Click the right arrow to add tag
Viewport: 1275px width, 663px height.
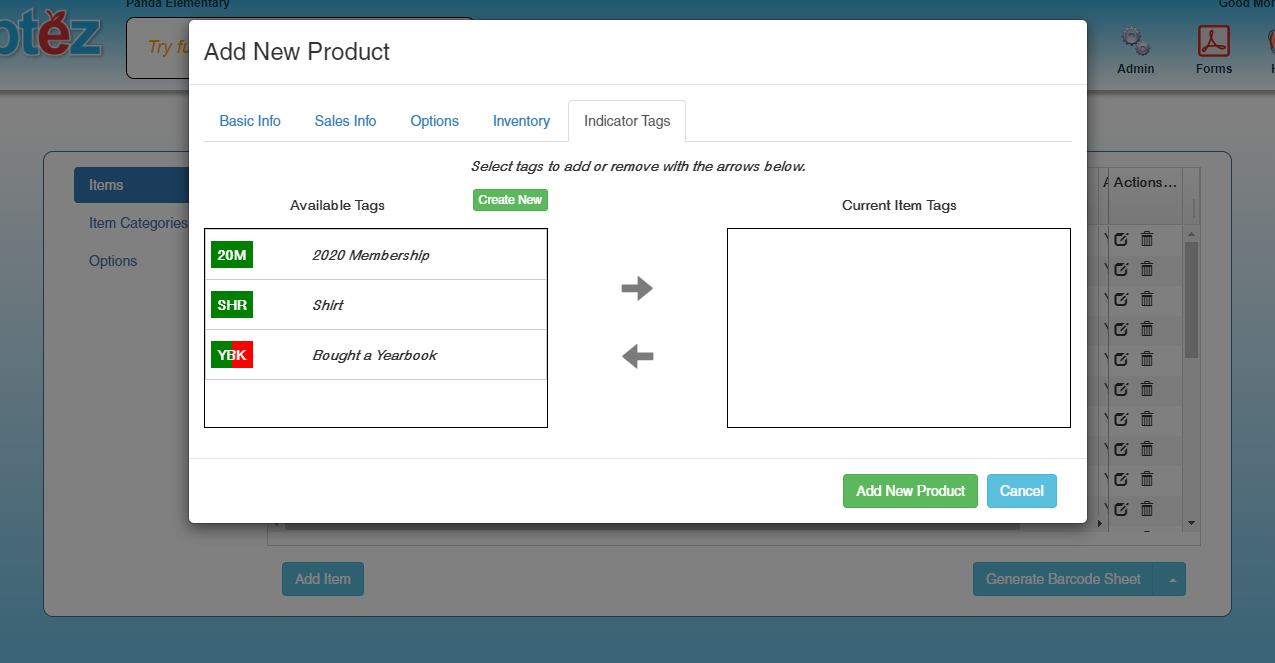[x=637, y=289]
